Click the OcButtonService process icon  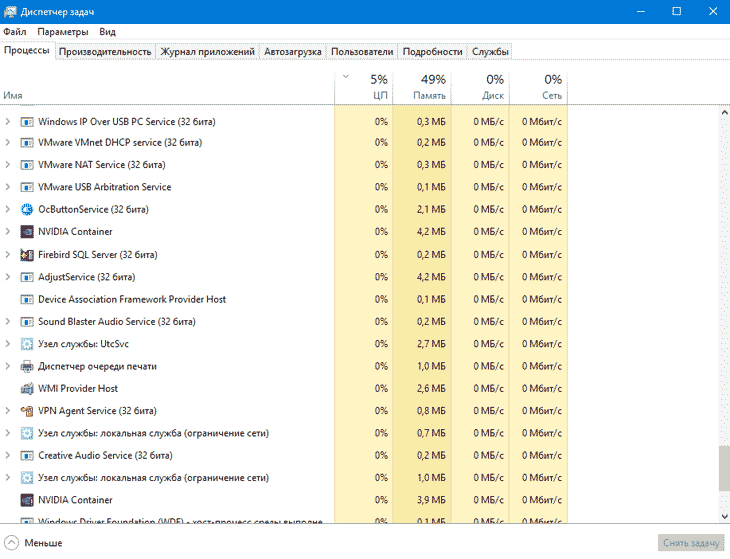[x=27, y=209]
